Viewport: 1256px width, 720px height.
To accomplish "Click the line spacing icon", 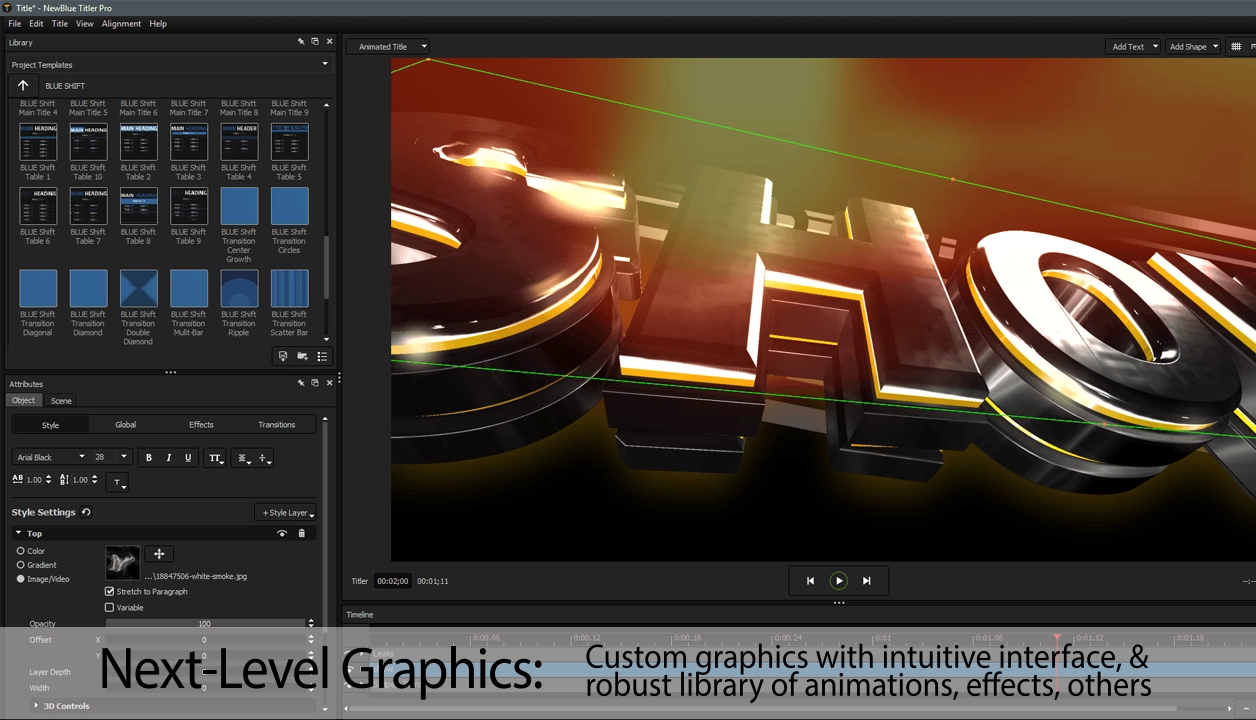I will (x=64, y=480).
